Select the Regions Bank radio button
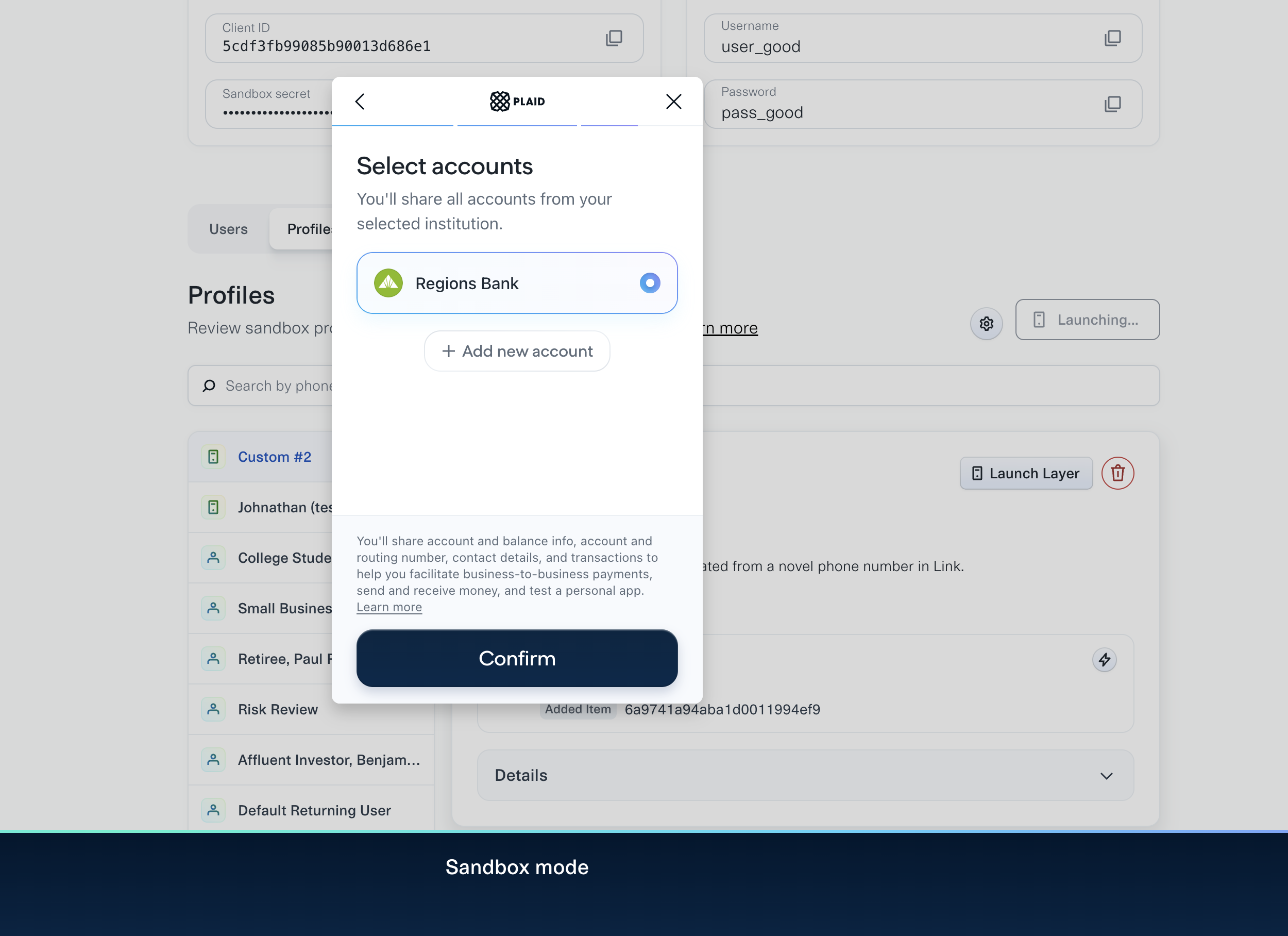1288x936 pixels. click(x=650, y=283)
